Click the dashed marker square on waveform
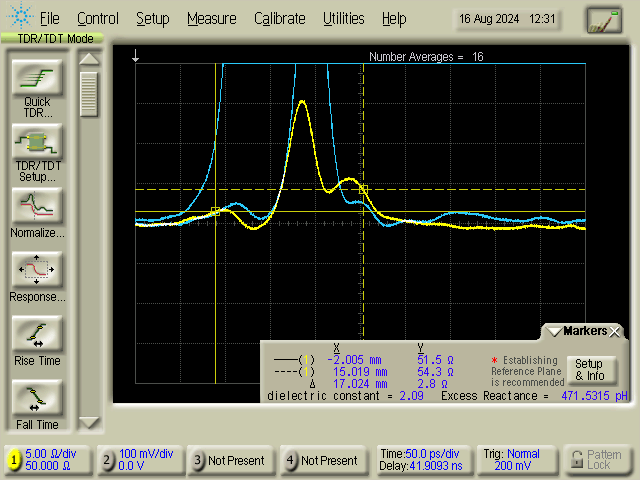 pos(363,189)
